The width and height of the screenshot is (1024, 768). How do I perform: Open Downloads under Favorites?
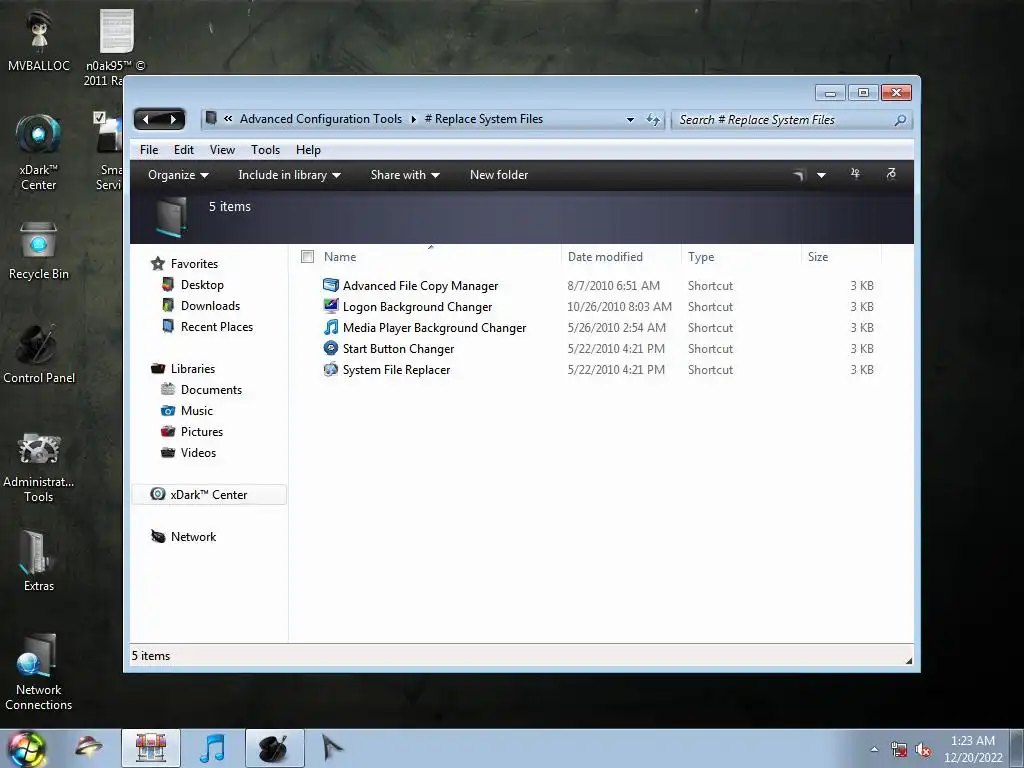(x=210, y=306)
